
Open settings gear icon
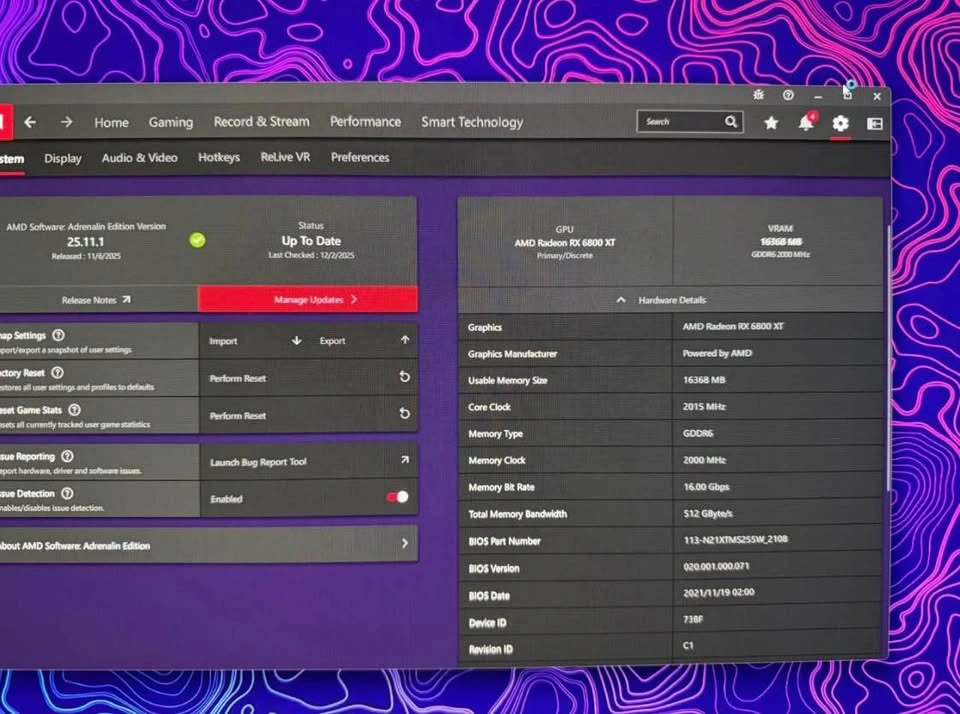coord(841,123)
